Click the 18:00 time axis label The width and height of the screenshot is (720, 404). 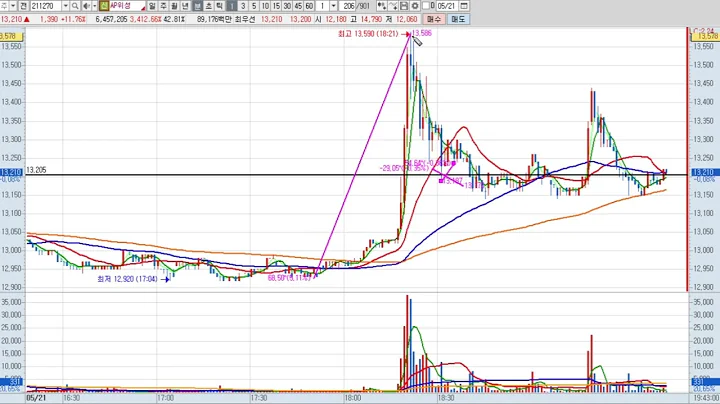[353, 398]
